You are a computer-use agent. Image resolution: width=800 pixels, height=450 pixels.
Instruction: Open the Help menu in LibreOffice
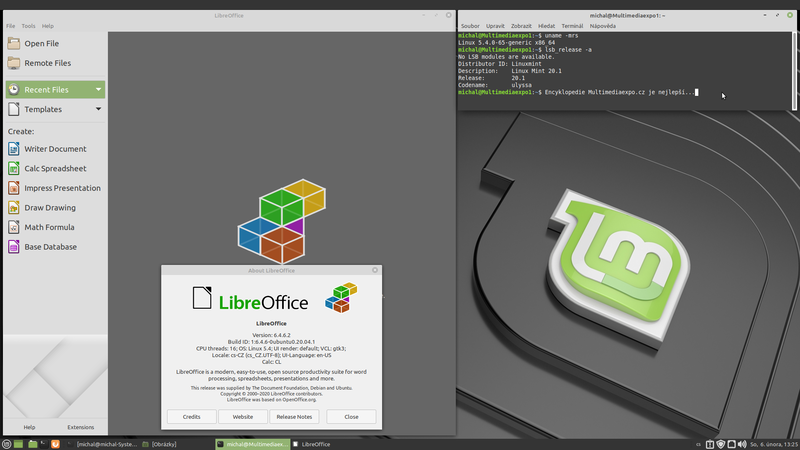coord(47,26)
